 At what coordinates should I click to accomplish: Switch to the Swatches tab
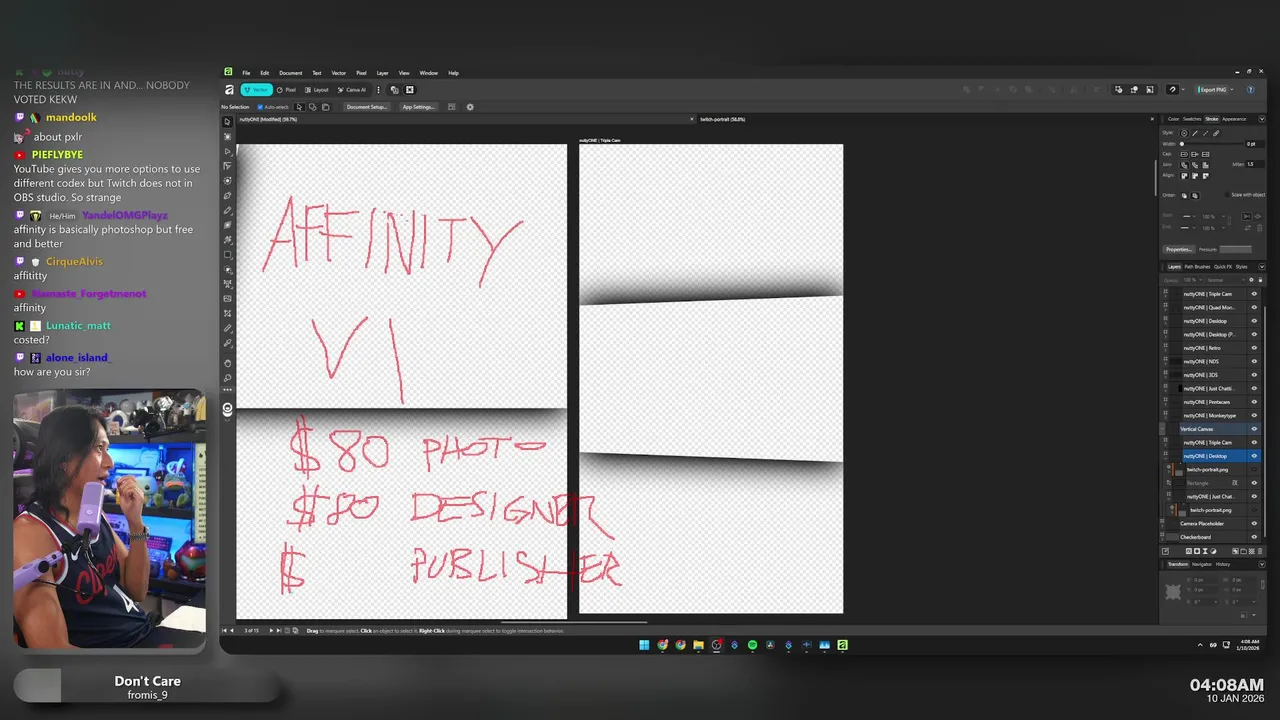(x=1192, y=119)
